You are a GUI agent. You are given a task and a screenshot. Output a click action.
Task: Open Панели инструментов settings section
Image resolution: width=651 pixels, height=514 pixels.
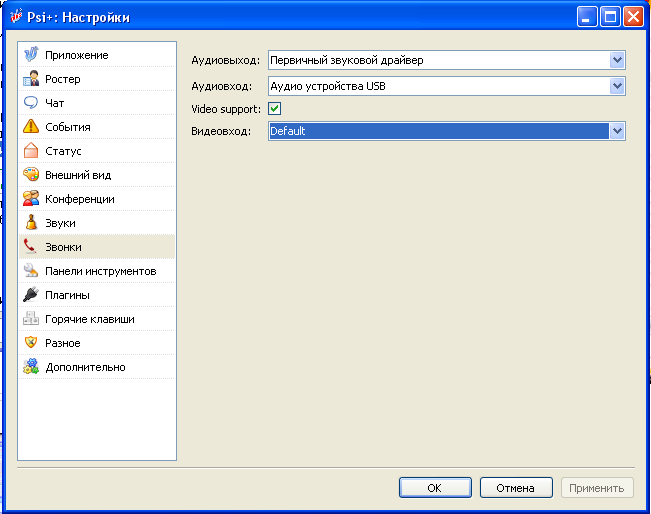100,271
